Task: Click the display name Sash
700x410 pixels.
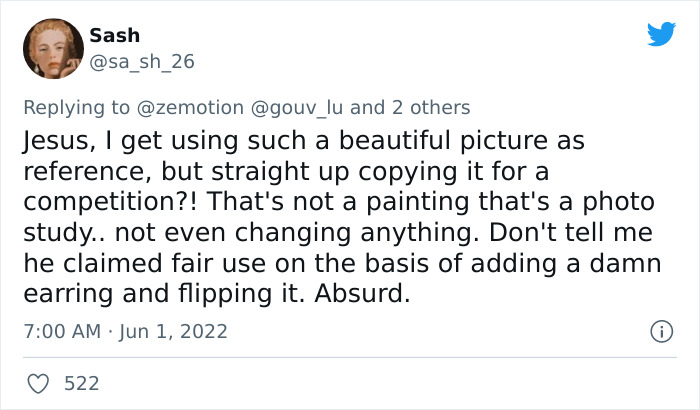Action: click(x=114, y=36)
